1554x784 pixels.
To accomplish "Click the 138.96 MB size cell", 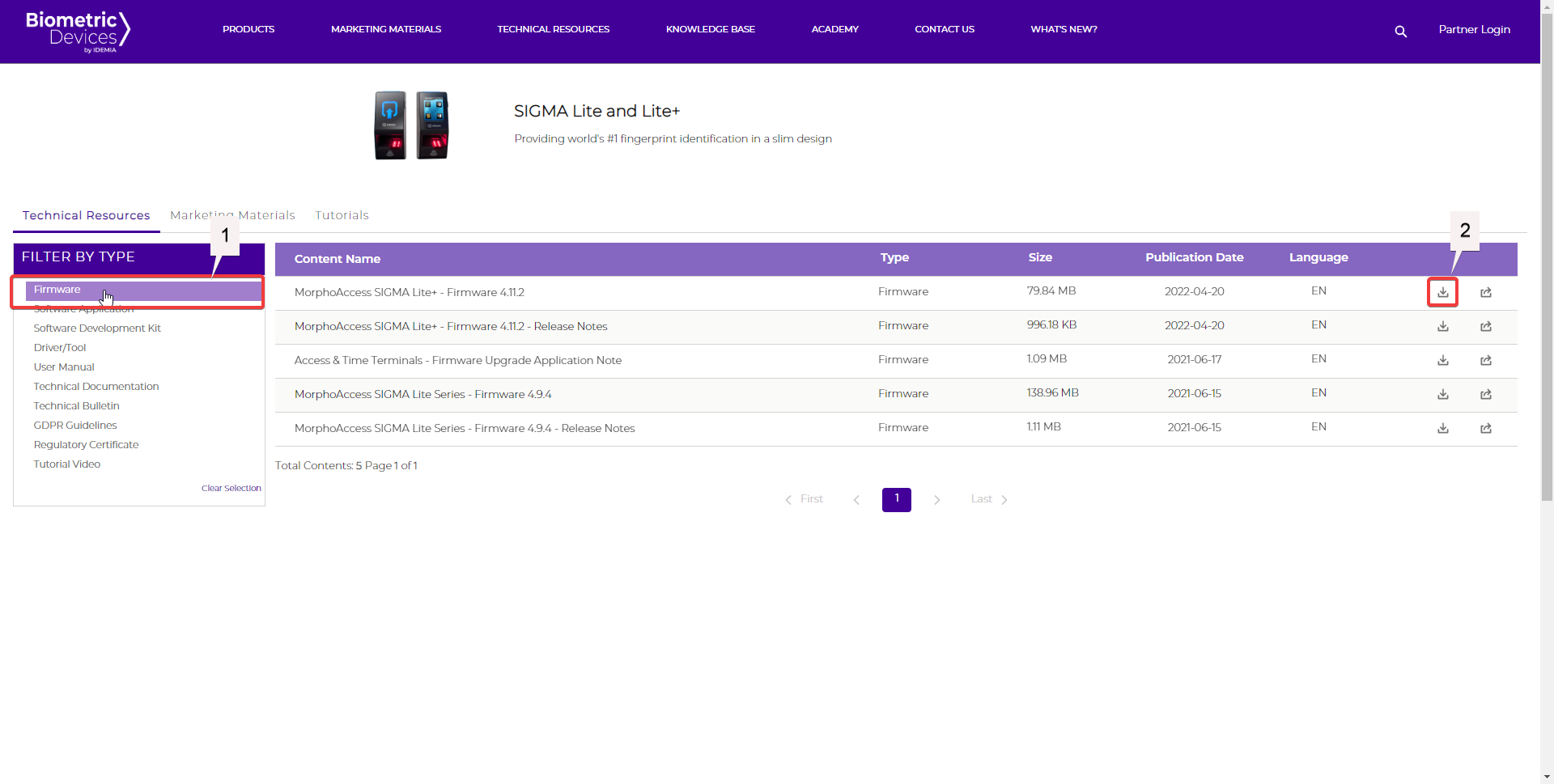I will pyautogui.click(x=1053, y=393).
